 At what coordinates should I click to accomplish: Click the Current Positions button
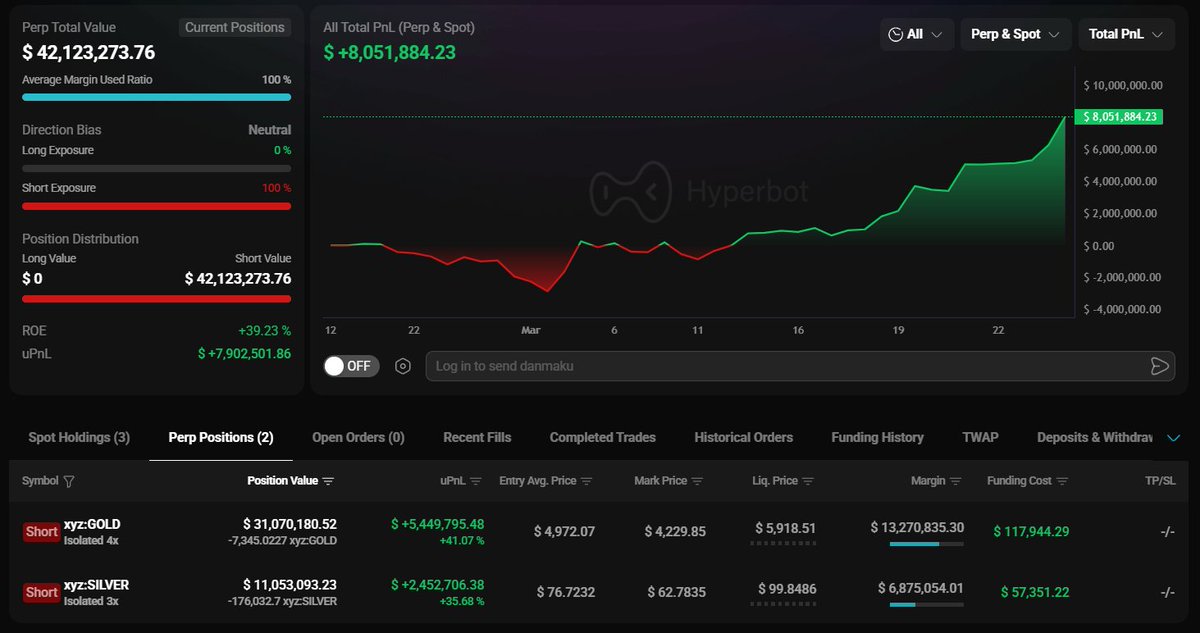tap(235, 27)
